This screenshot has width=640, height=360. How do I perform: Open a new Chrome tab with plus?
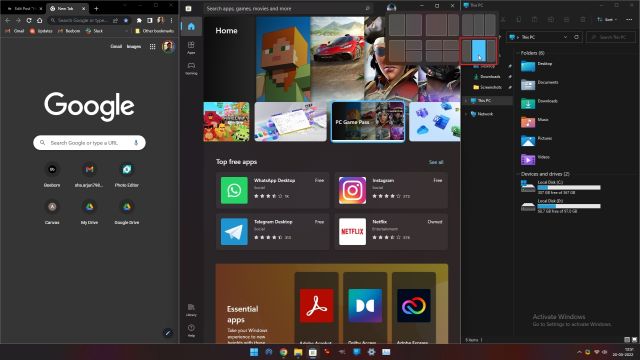(96, 8)
